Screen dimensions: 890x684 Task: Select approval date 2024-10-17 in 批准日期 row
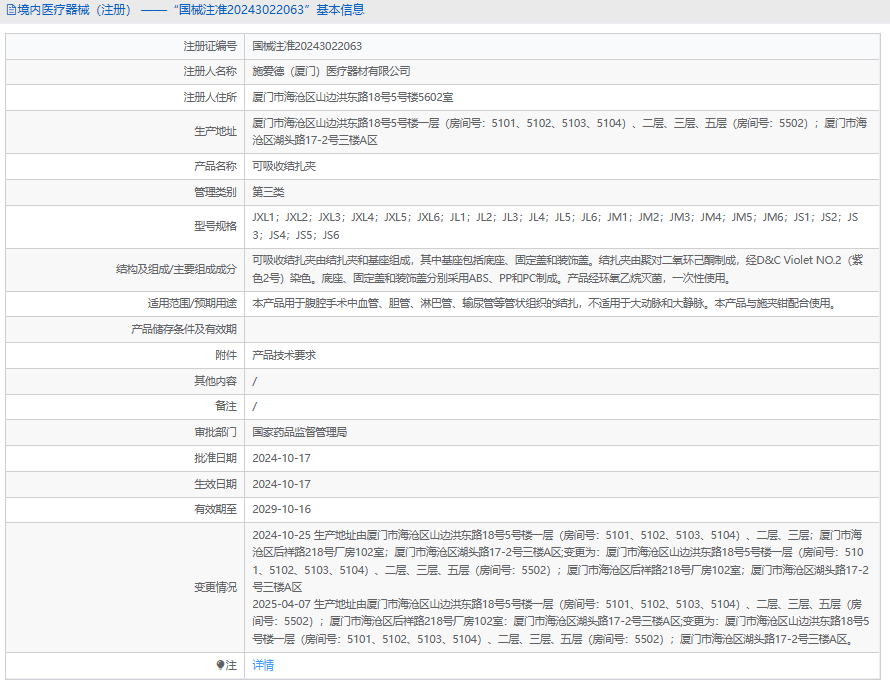click(x=282, y=458)
